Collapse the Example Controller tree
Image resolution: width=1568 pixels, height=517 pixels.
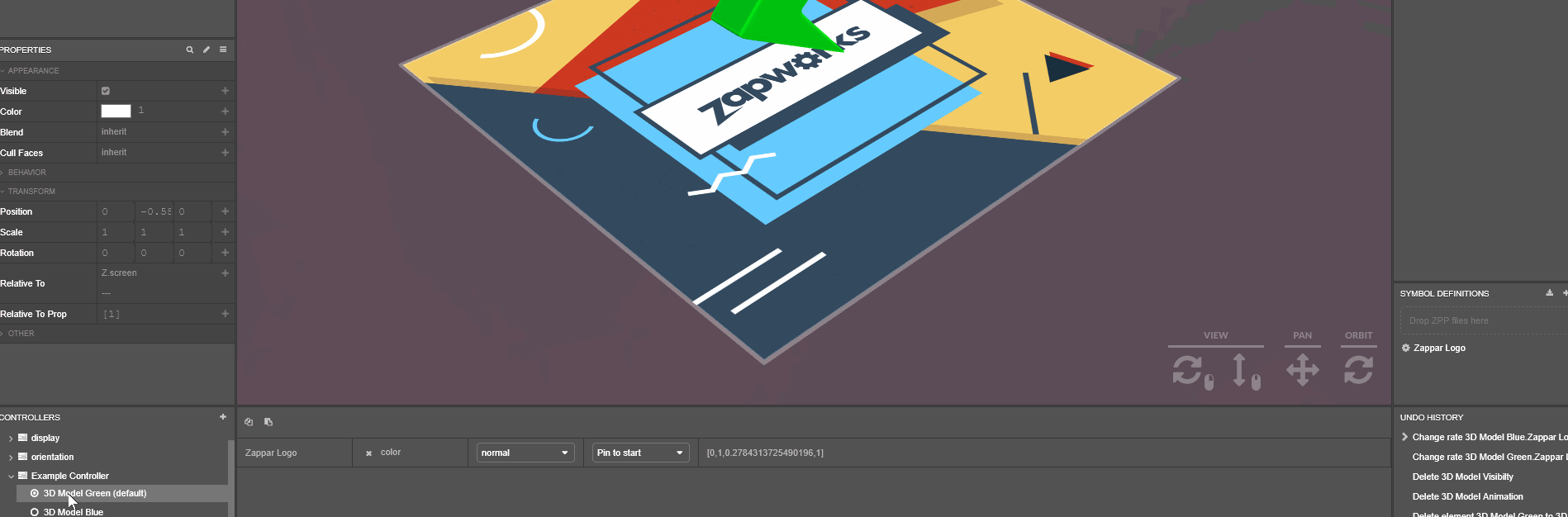coord(11,476)
